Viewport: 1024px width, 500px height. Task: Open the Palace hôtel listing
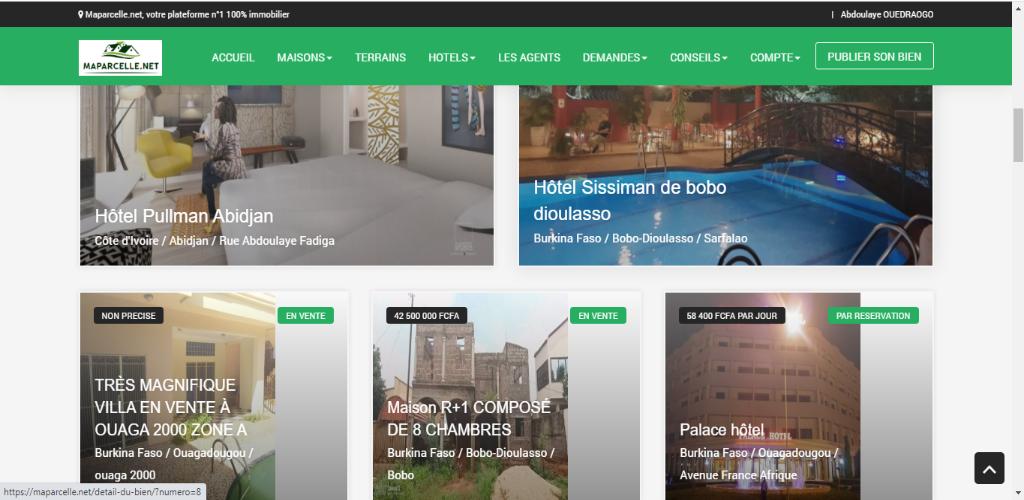point(722,430)
